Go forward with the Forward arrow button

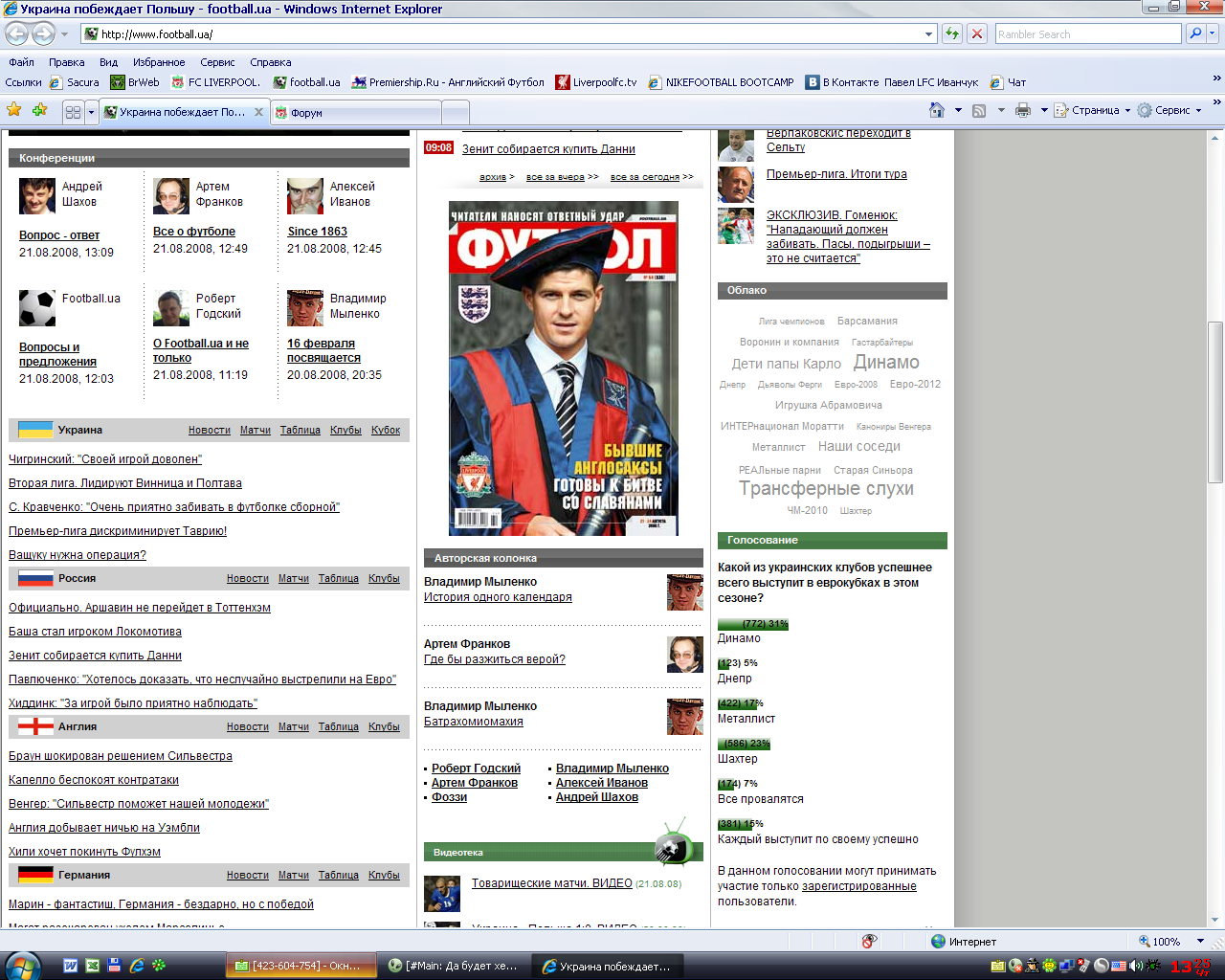coord(43,33)
